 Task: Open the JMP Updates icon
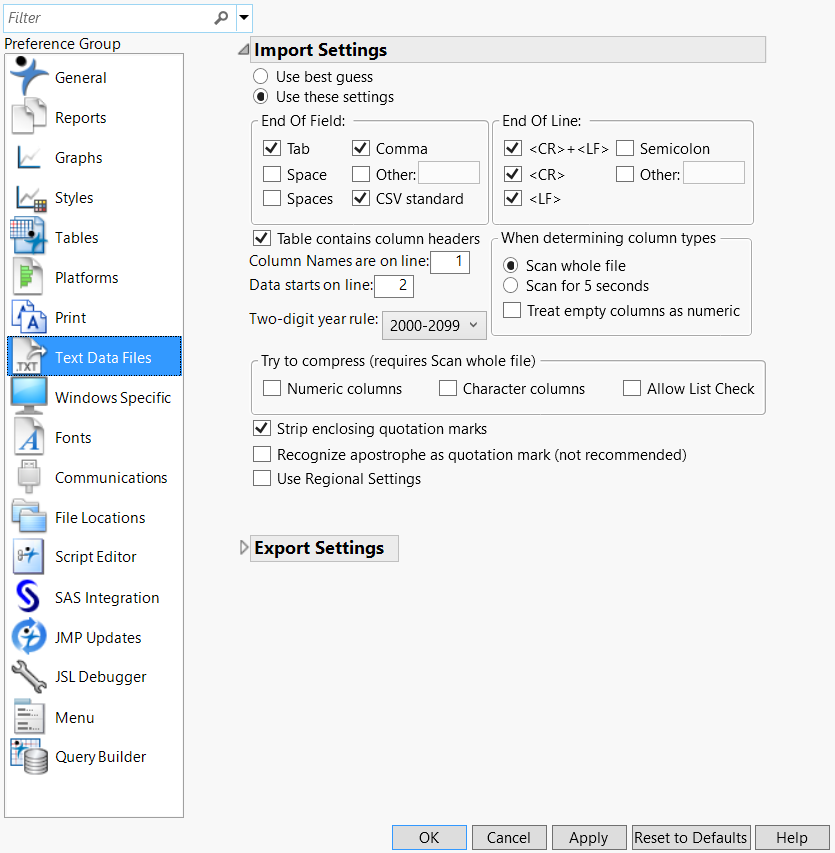(x=29, y=637)
